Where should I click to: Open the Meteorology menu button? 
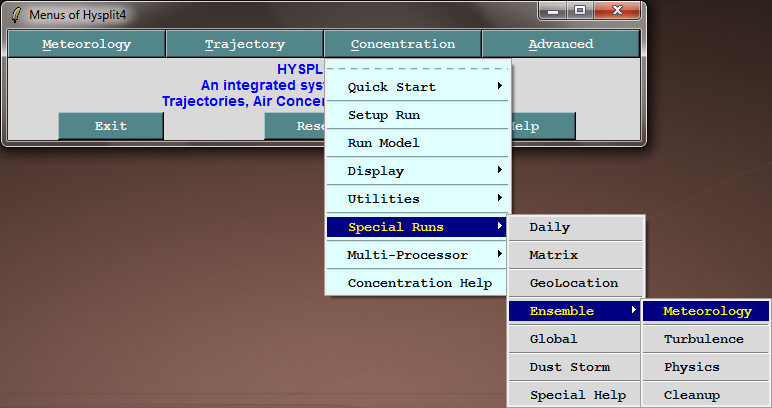click(86, 44)
